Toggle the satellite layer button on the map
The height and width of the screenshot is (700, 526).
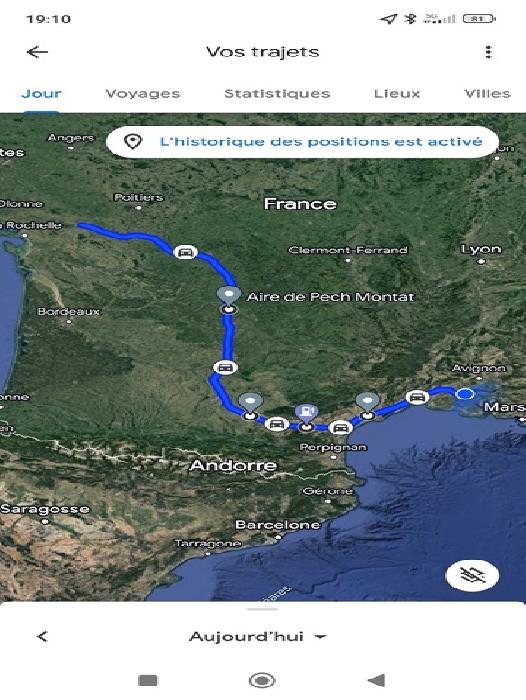472,575
